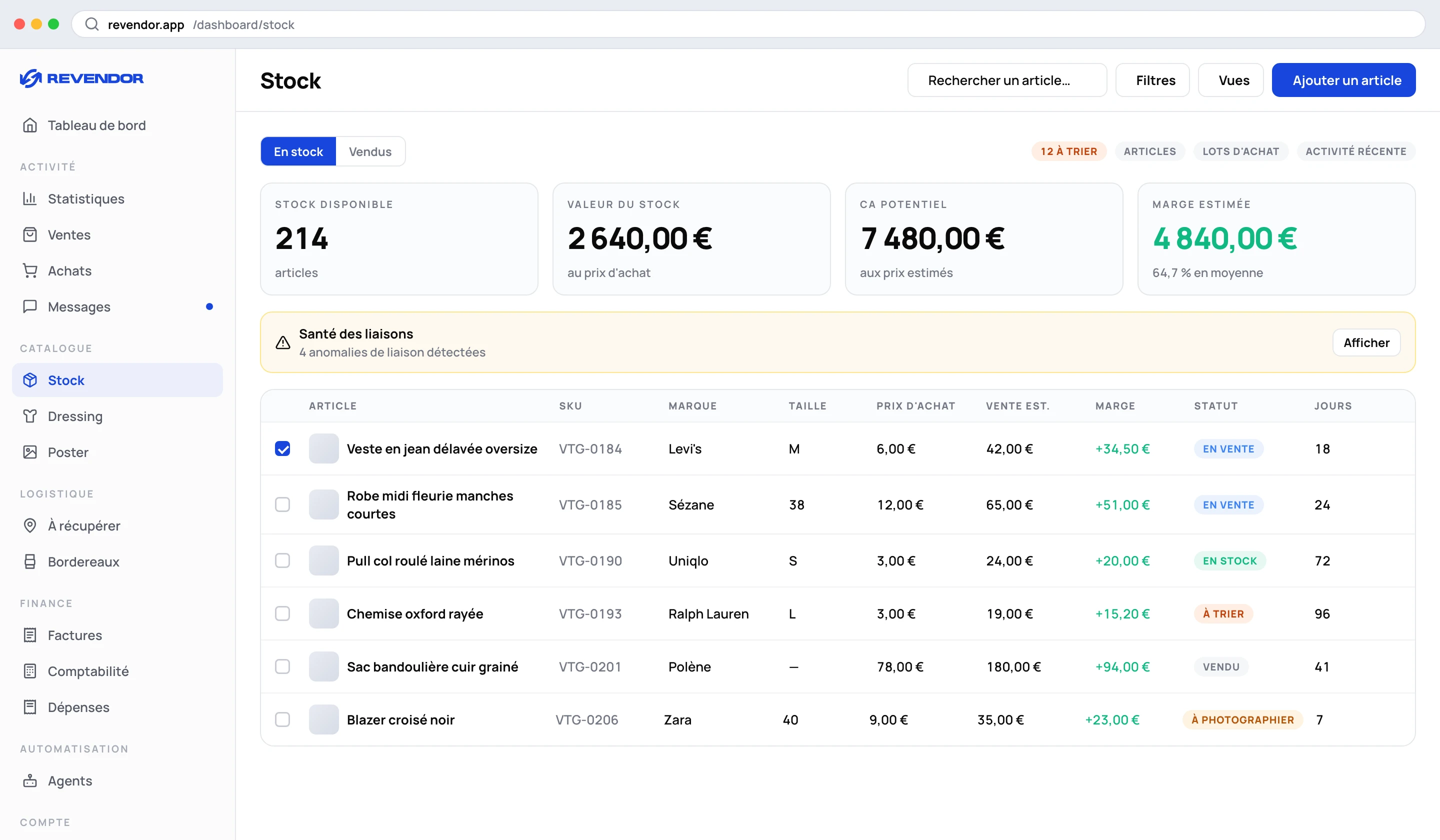Open the Tableau de bord home icon
1440x840 pixels.
point(29,125)
